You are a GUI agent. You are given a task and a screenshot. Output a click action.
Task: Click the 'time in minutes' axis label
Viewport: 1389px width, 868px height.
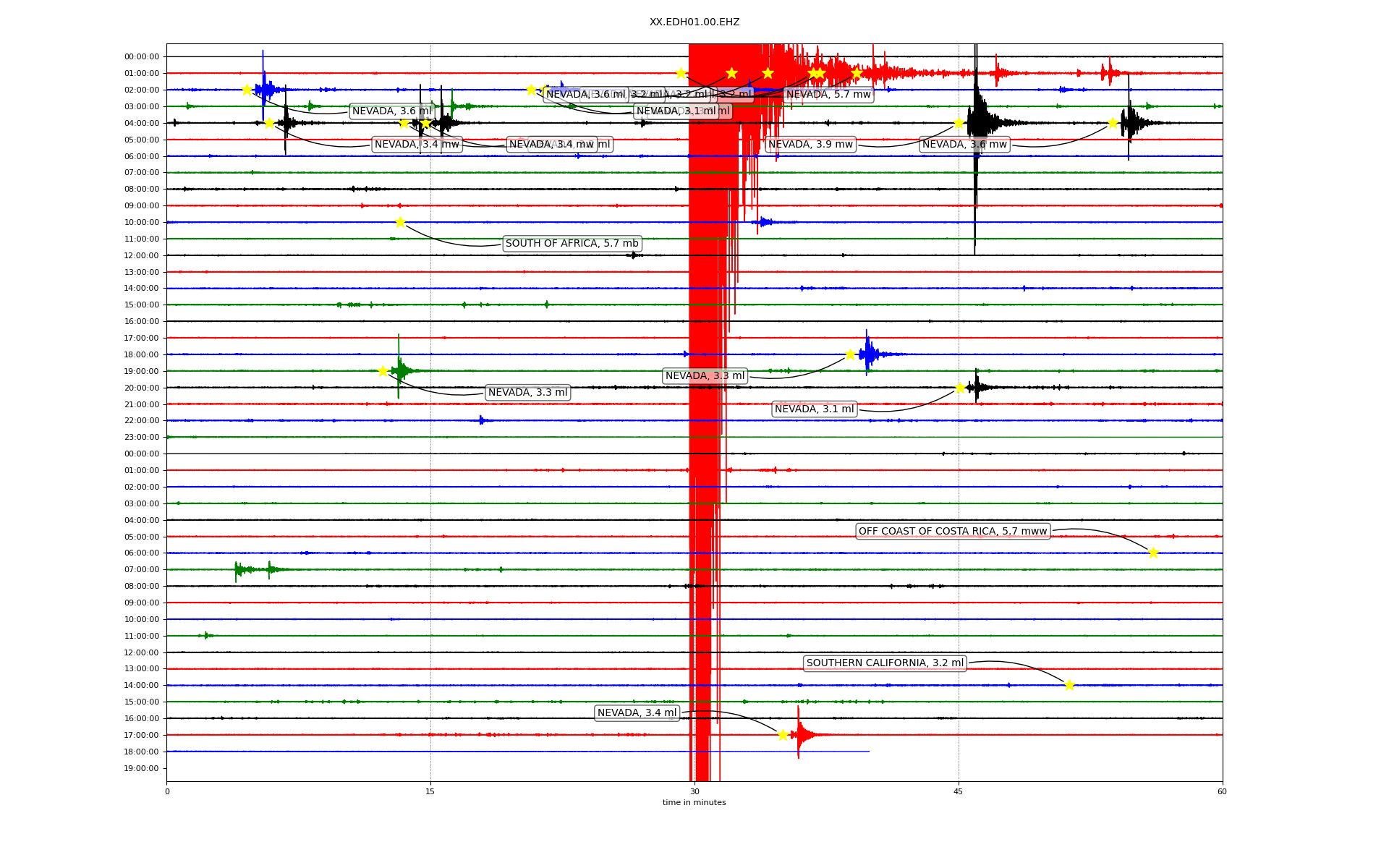coord(694,802)
